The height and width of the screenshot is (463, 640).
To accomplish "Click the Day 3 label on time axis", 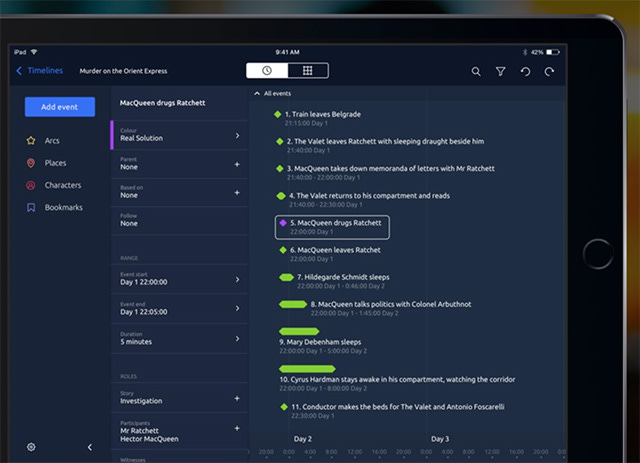I will (x=440, y=439).
